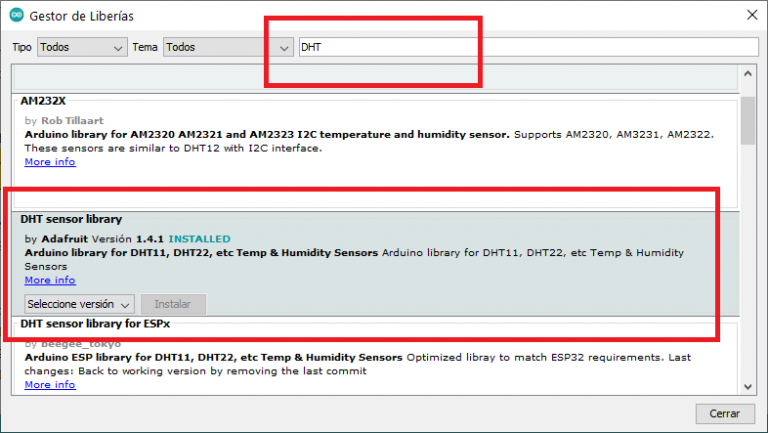Image resolution: width=768 pixels, height=433 pixels.
Task: Close the Gestor de Librerías window with X
Action: [x=751, y=15]
